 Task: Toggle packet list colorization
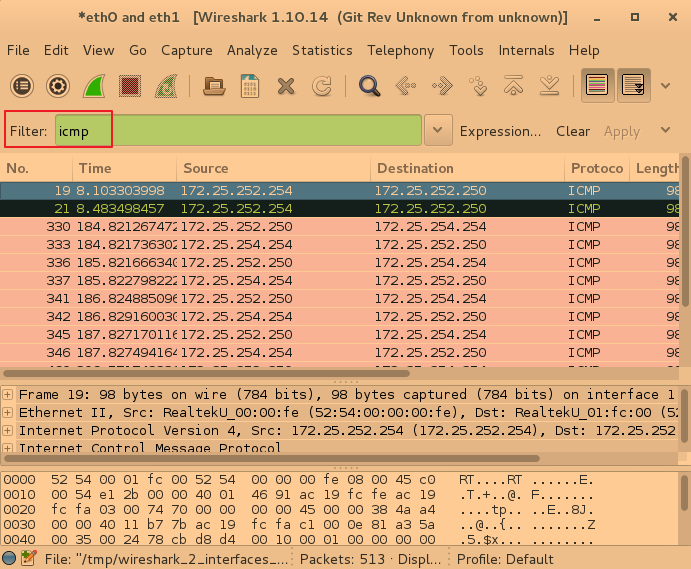pos(598,86)
